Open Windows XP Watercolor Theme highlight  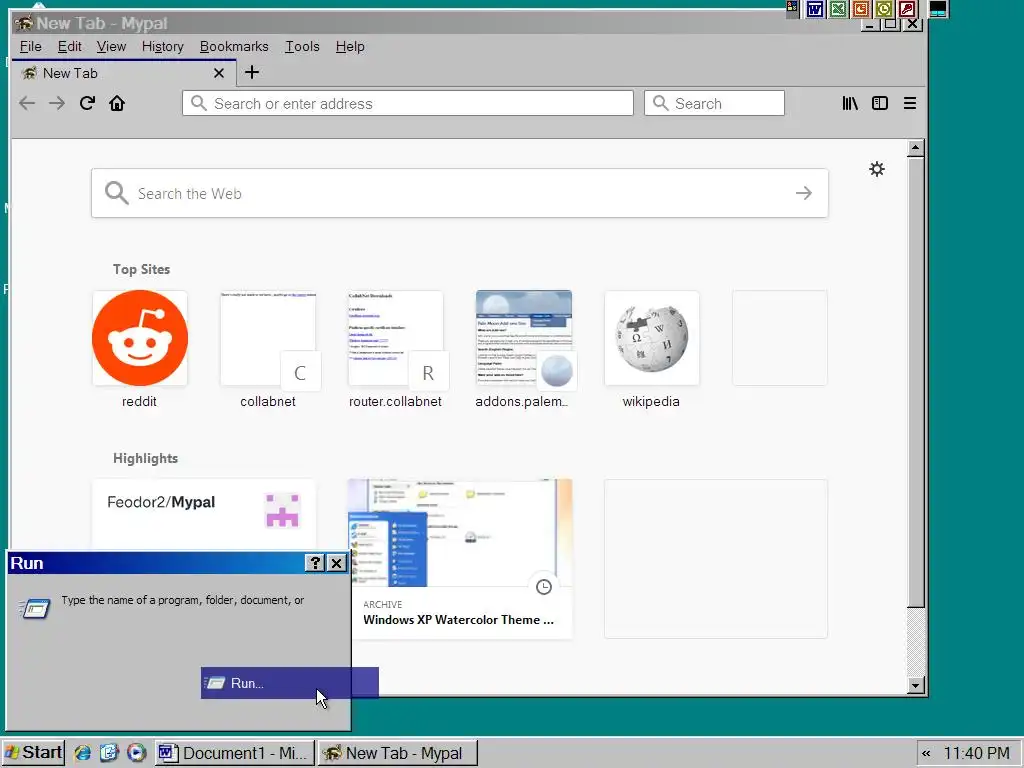[x=460, y=558]
